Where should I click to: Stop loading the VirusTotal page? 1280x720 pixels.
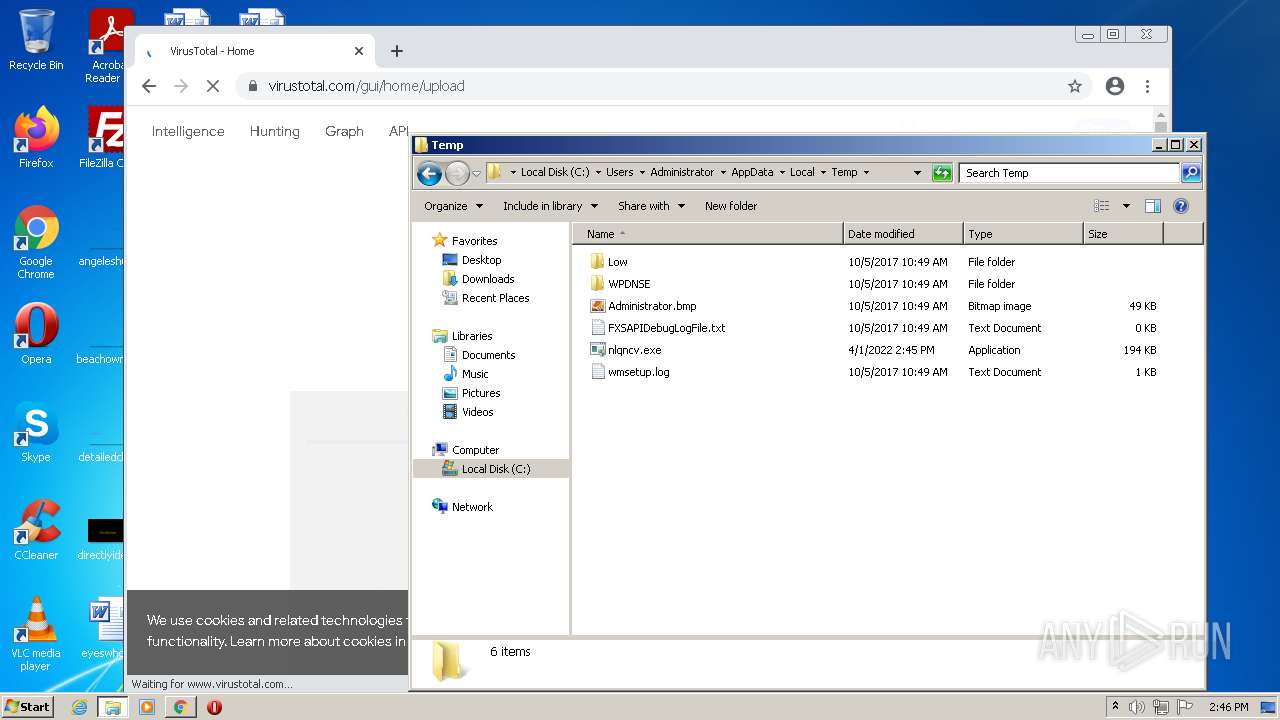[x=212, y=86]
